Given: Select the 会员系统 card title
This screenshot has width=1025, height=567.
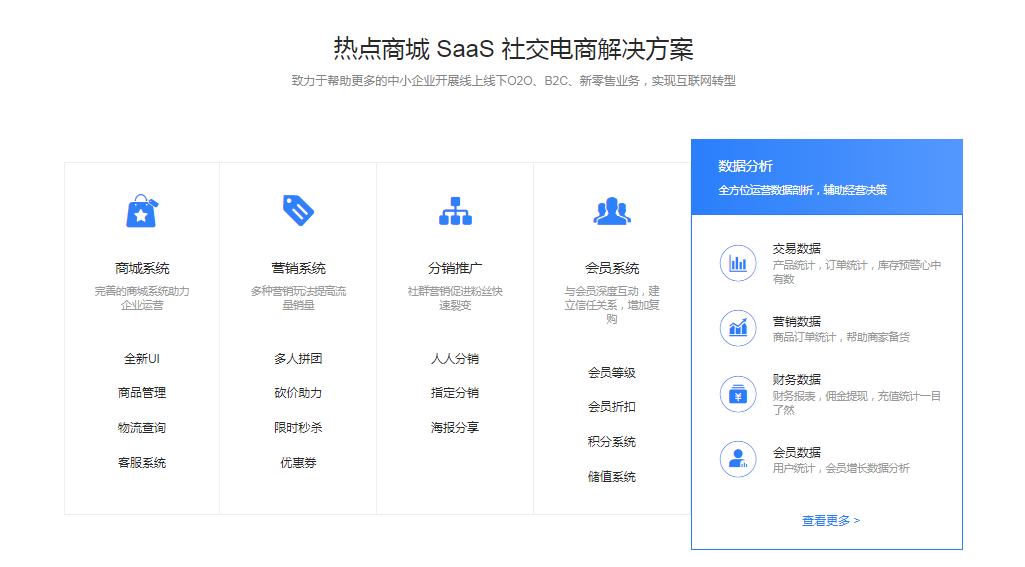Looking at the screenshot, I should click(612, 268).
